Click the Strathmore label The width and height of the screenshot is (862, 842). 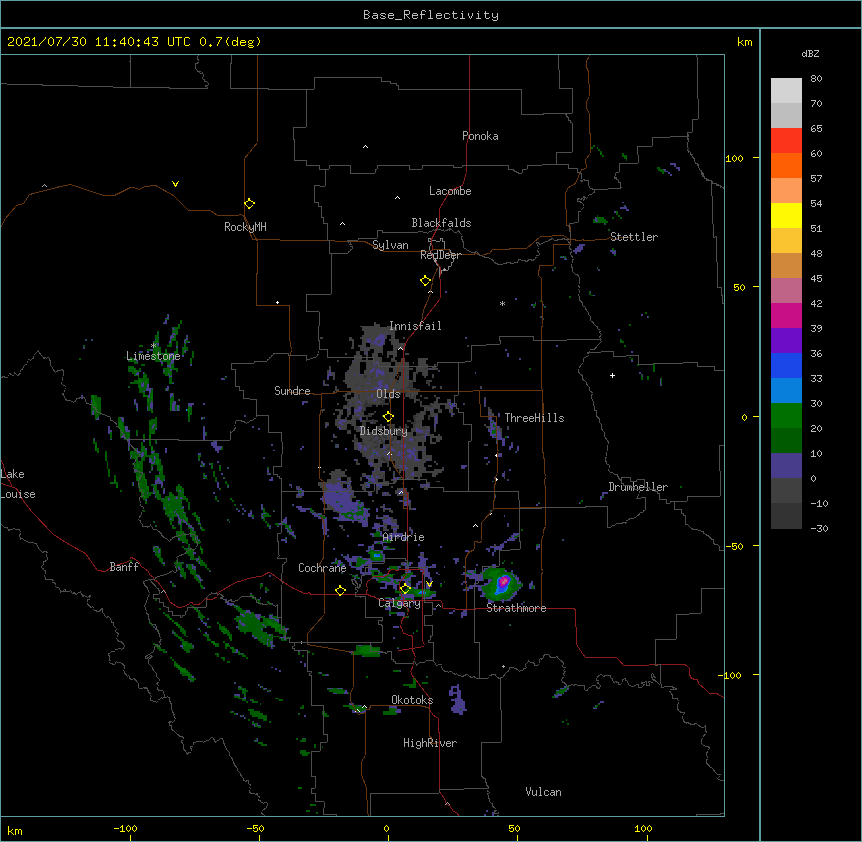[516, 608]
